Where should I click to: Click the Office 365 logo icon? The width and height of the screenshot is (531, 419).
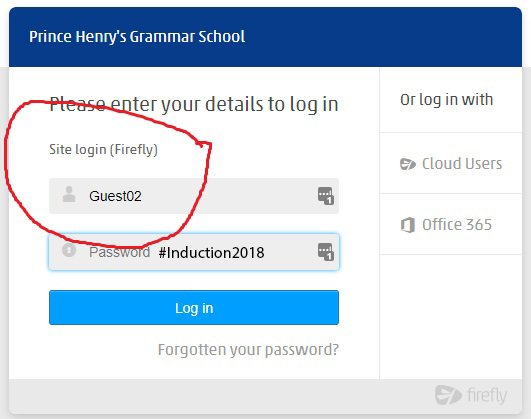tap(408, 225)
